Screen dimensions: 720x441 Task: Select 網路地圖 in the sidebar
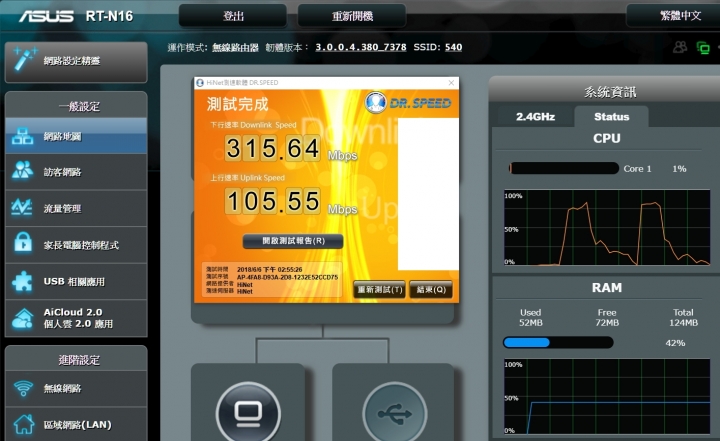76,136
